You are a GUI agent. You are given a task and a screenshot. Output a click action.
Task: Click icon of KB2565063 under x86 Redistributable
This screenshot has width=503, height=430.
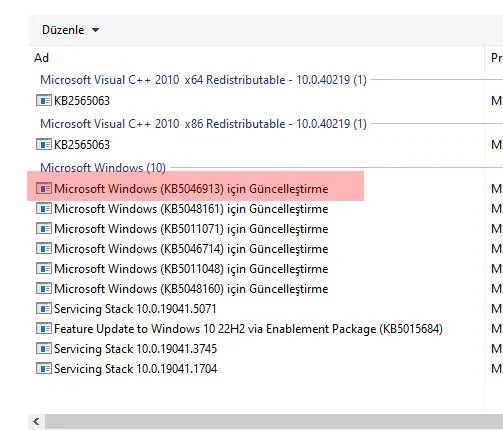[x=44, y=144]
